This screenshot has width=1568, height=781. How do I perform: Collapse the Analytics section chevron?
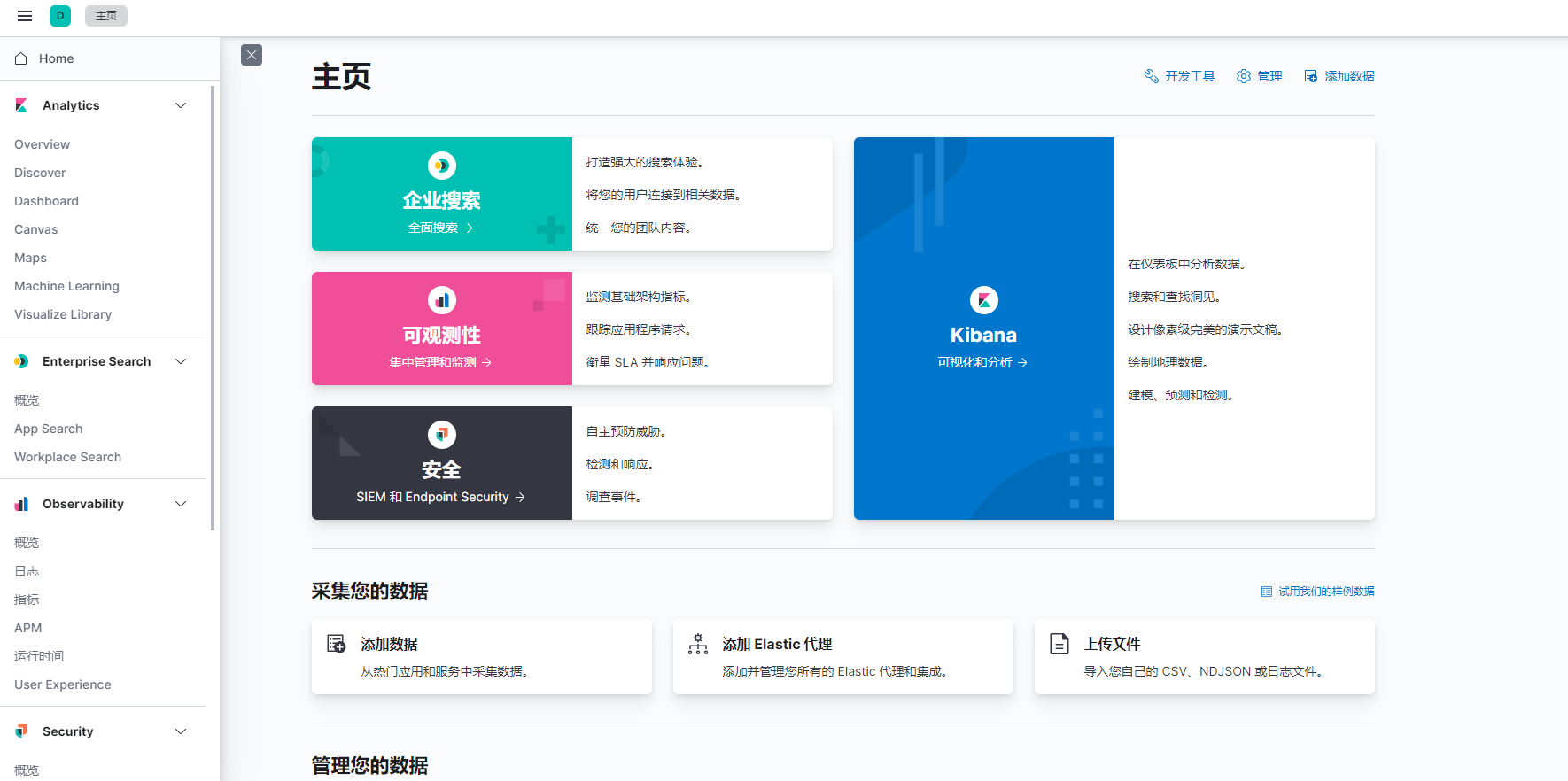181,105
